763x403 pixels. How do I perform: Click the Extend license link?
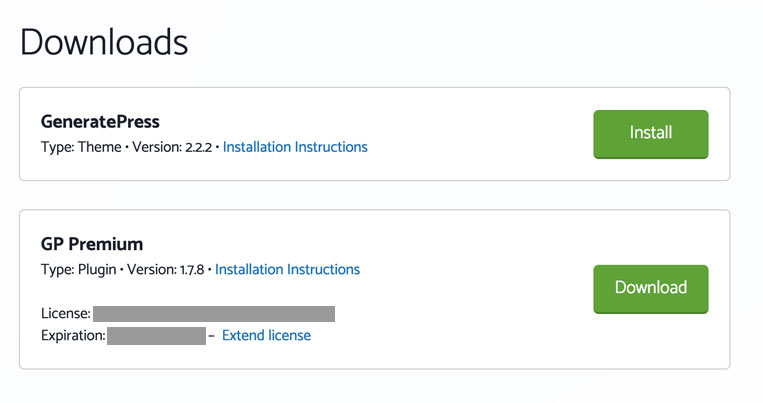pos(266,336)
